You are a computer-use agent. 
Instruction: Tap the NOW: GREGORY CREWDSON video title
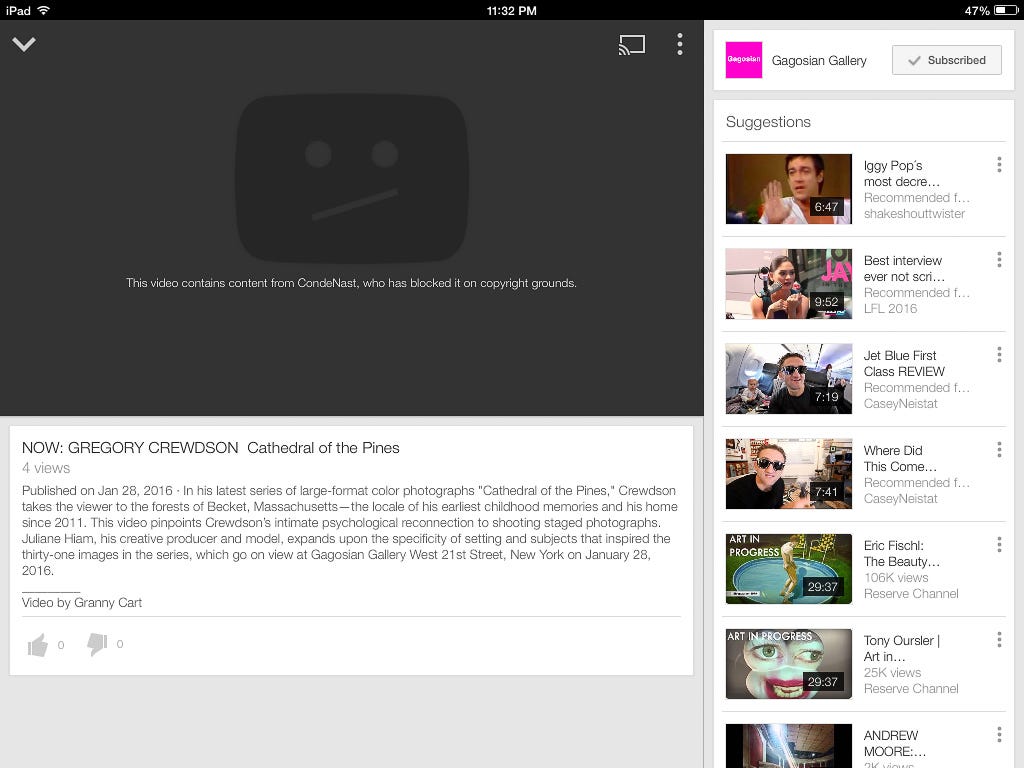pos(210,448)
